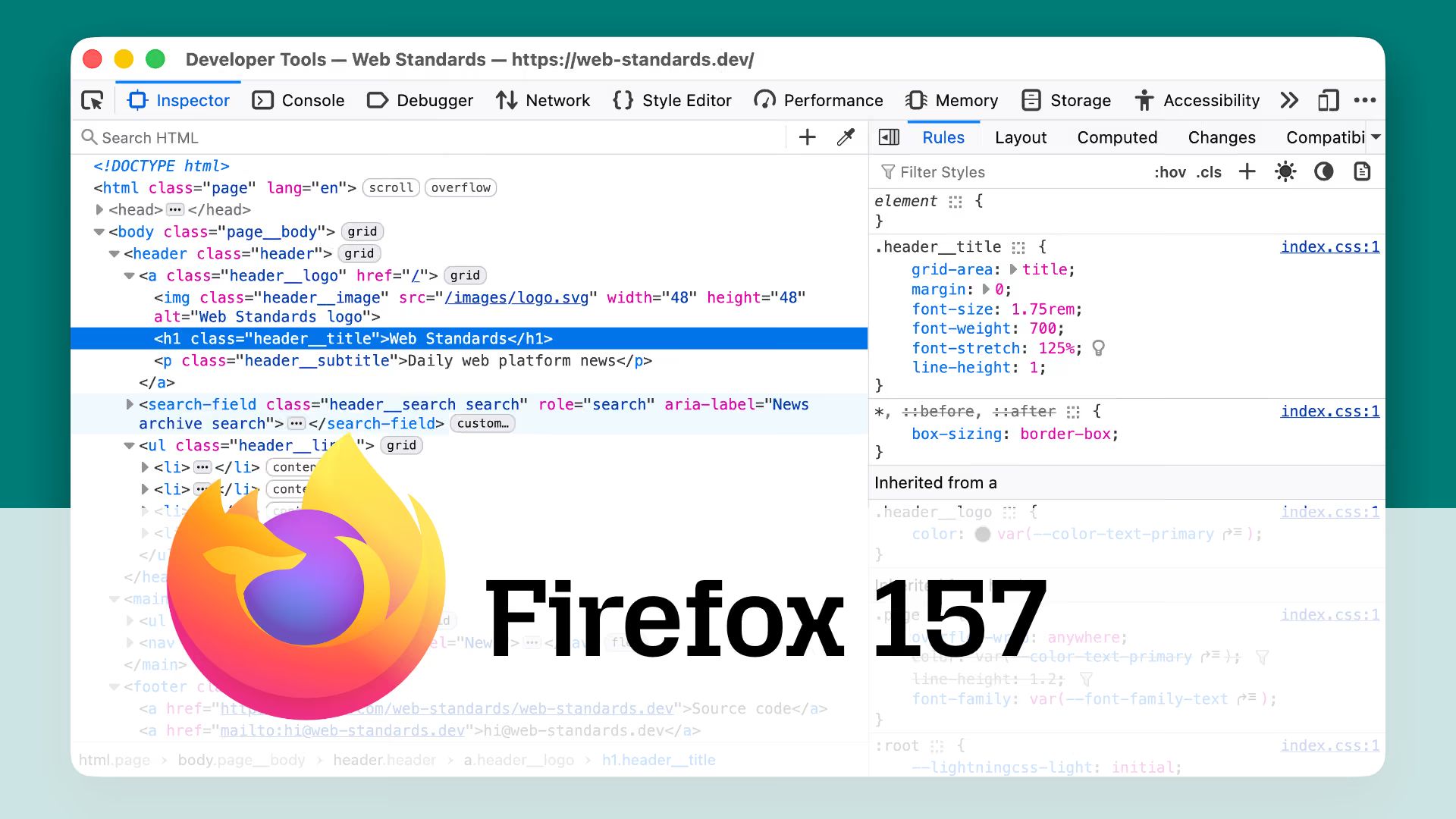Click the create new node plus button
This screenshot has height=819, width=1456.
[x=808, y=137]
